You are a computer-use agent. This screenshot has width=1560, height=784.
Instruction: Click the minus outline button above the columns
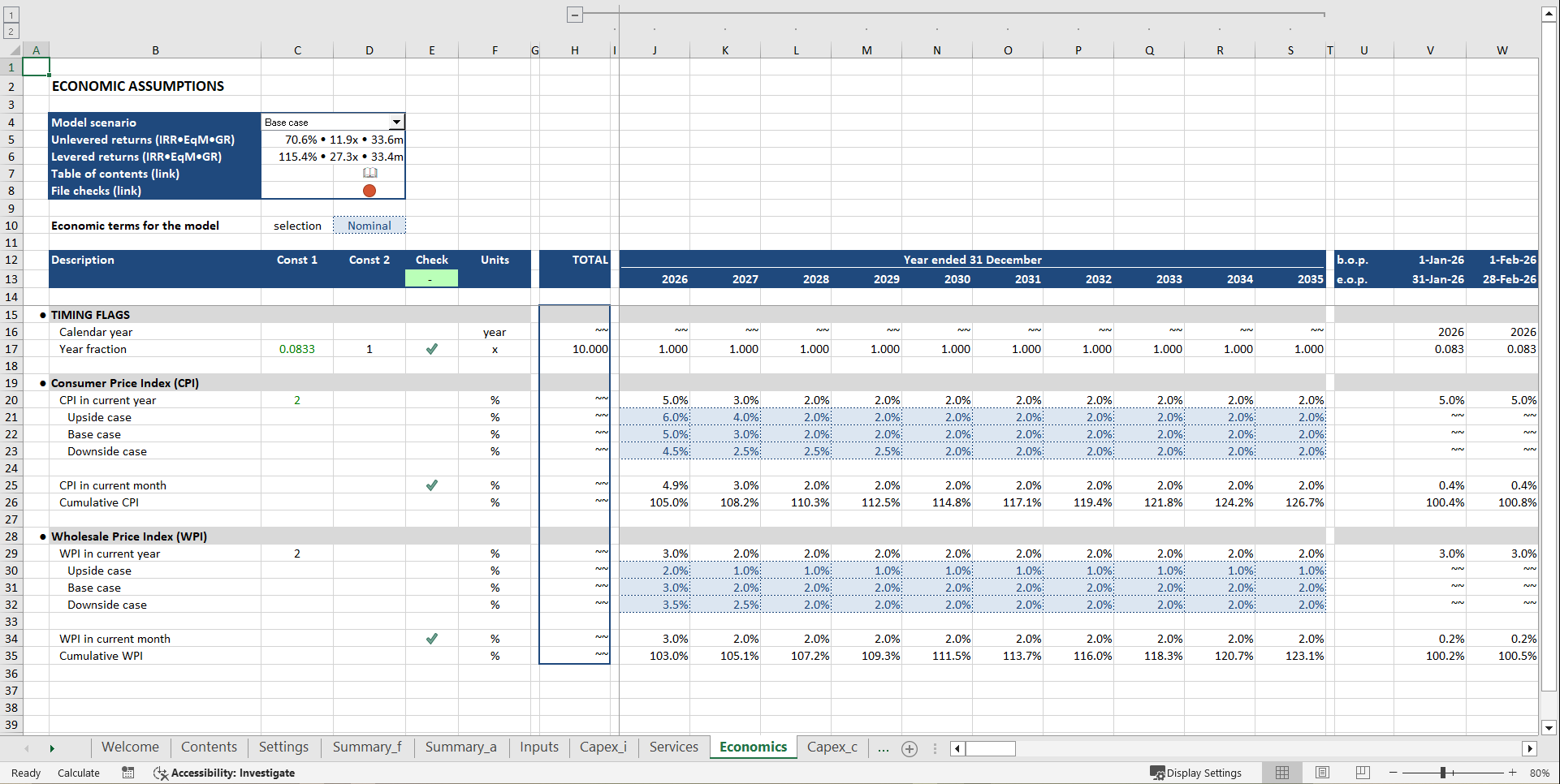(574, 15)
